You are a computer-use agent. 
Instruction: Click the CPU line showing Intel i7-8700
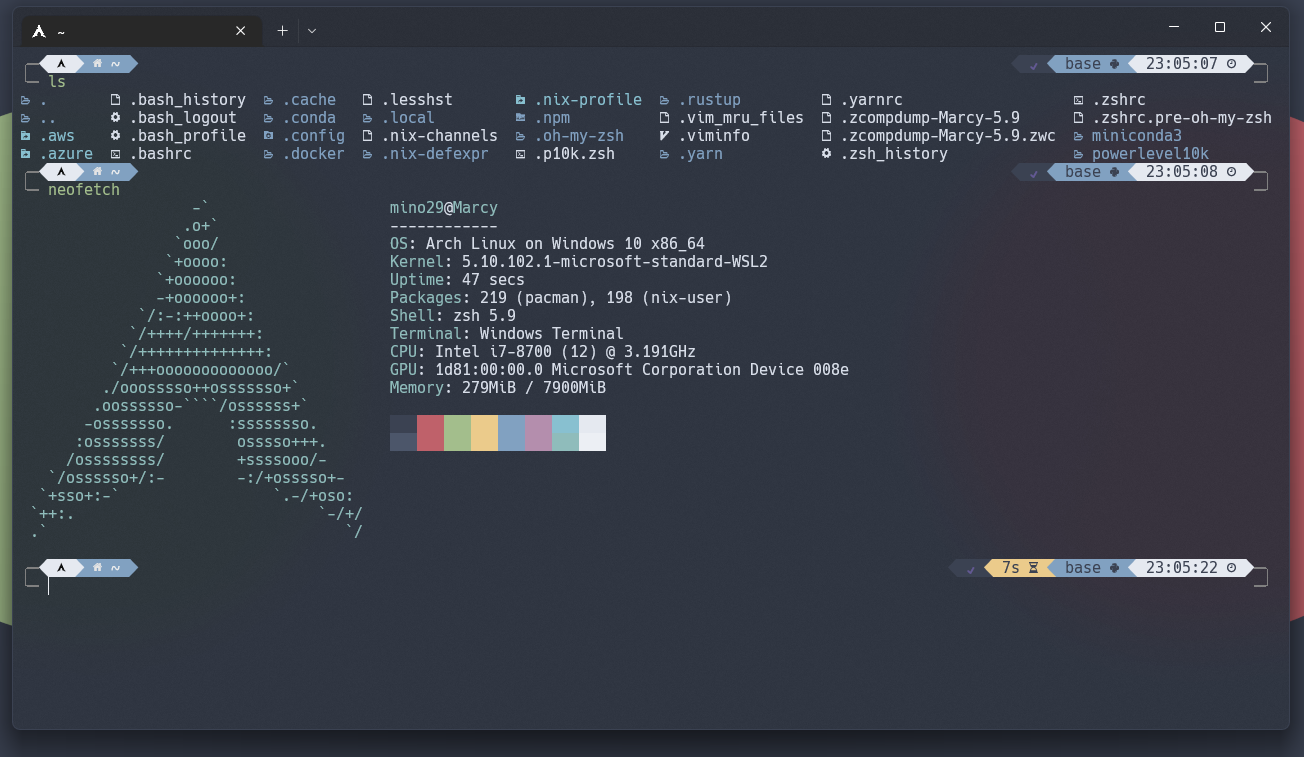(543, 352)
